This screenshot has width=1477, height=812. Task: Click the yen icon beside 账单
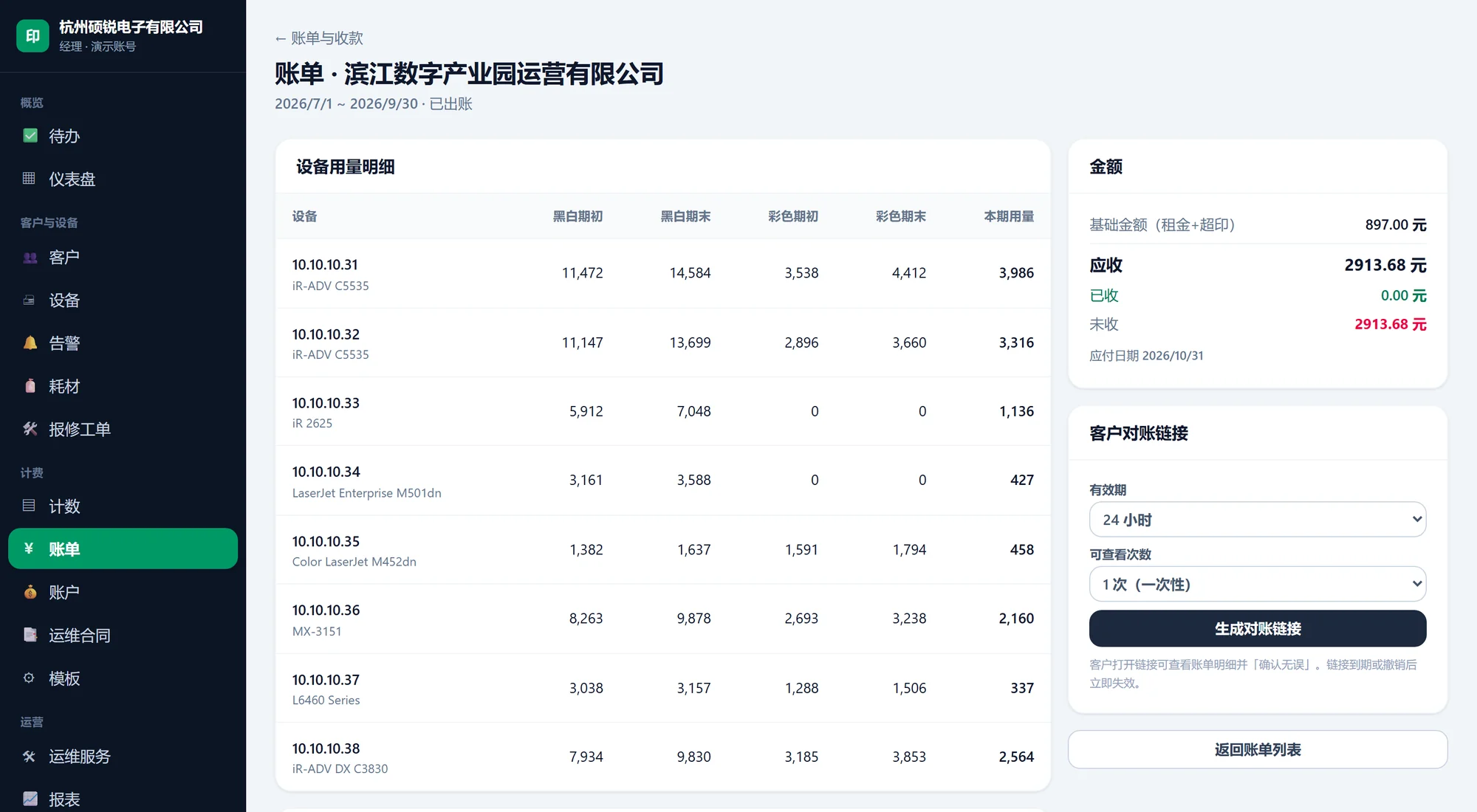point(30,548)
